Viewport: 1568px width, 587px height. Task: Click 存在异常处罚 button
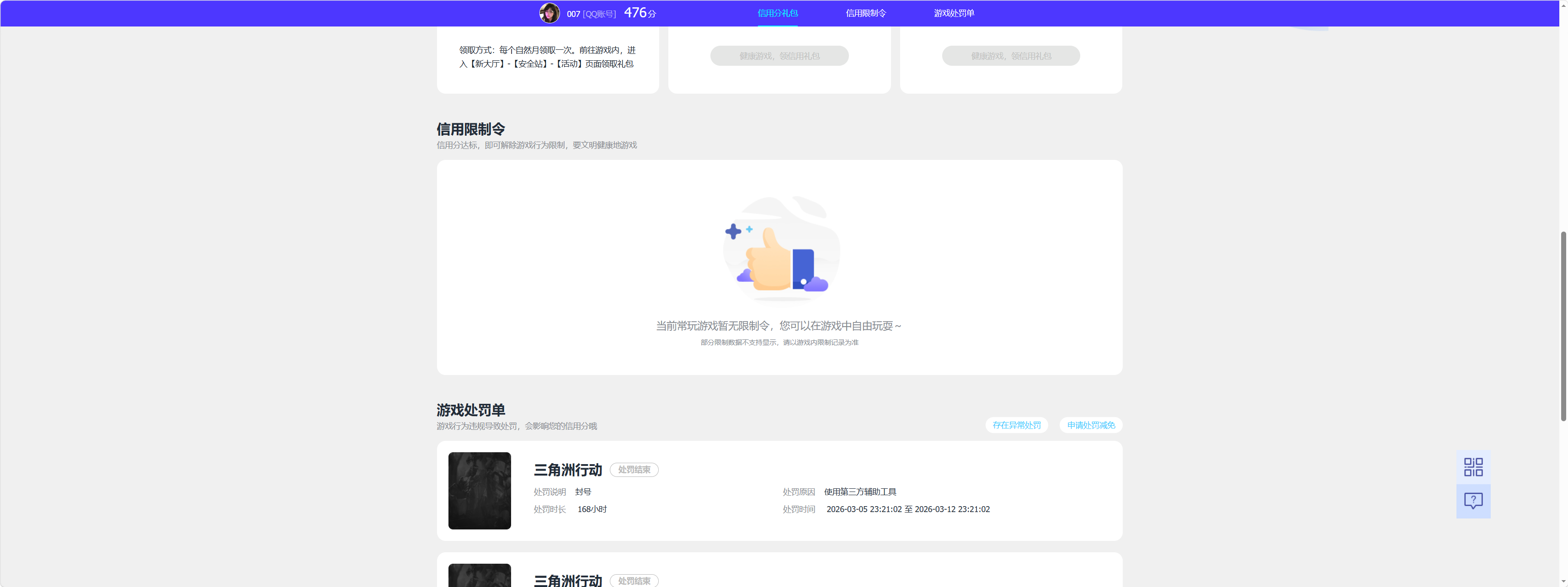tap(1017, 425)
